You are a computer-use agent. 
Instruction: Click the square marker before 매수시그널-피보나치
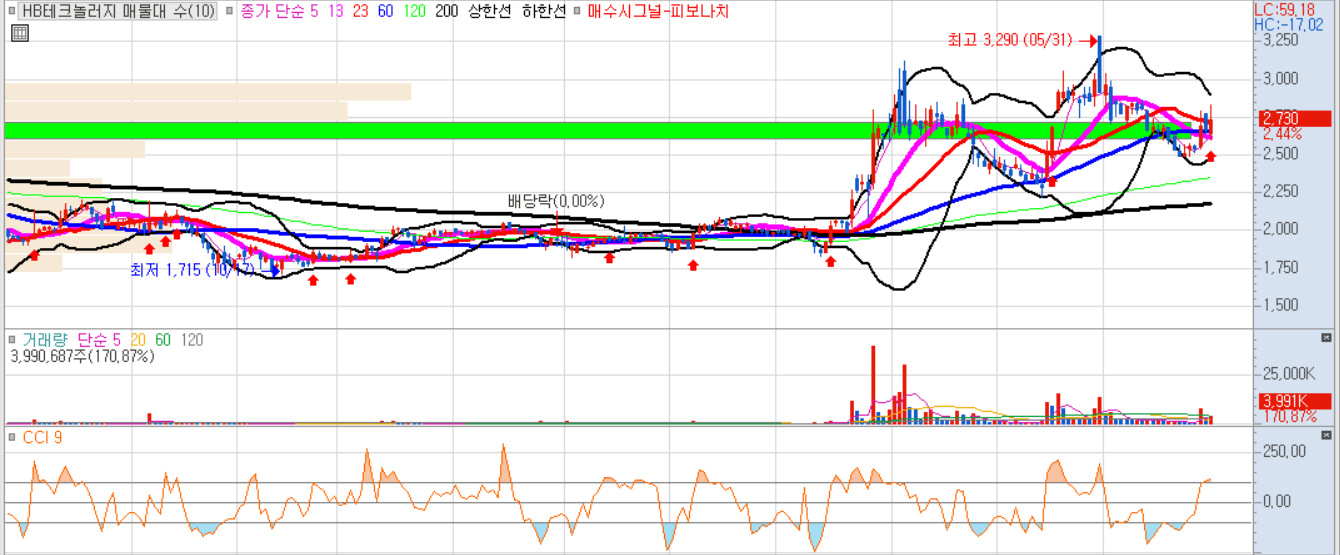(579, 12)
